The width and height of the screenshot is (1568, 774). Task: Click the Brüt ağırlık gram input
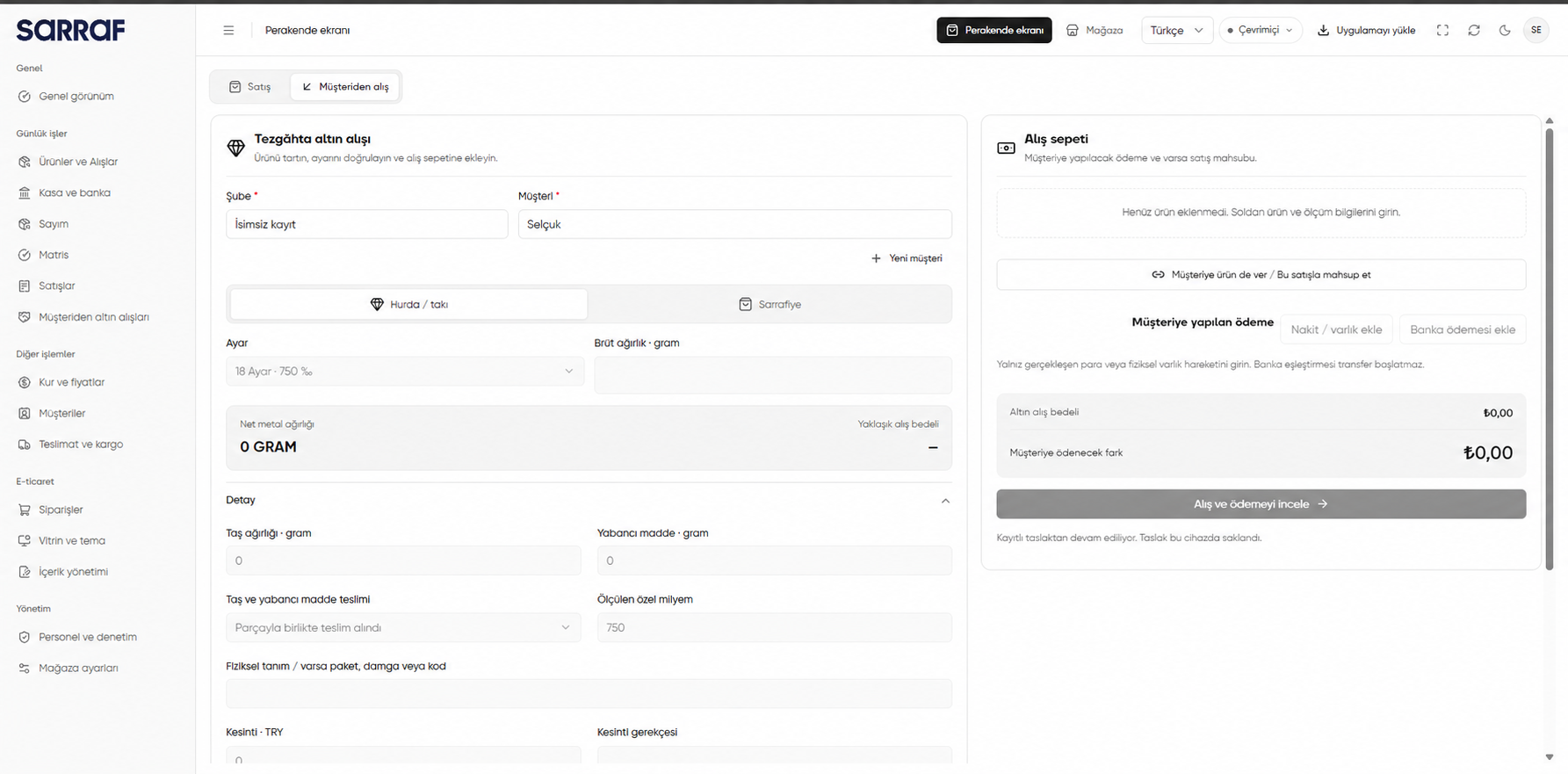pyautogui.click(x=773, y=375)
